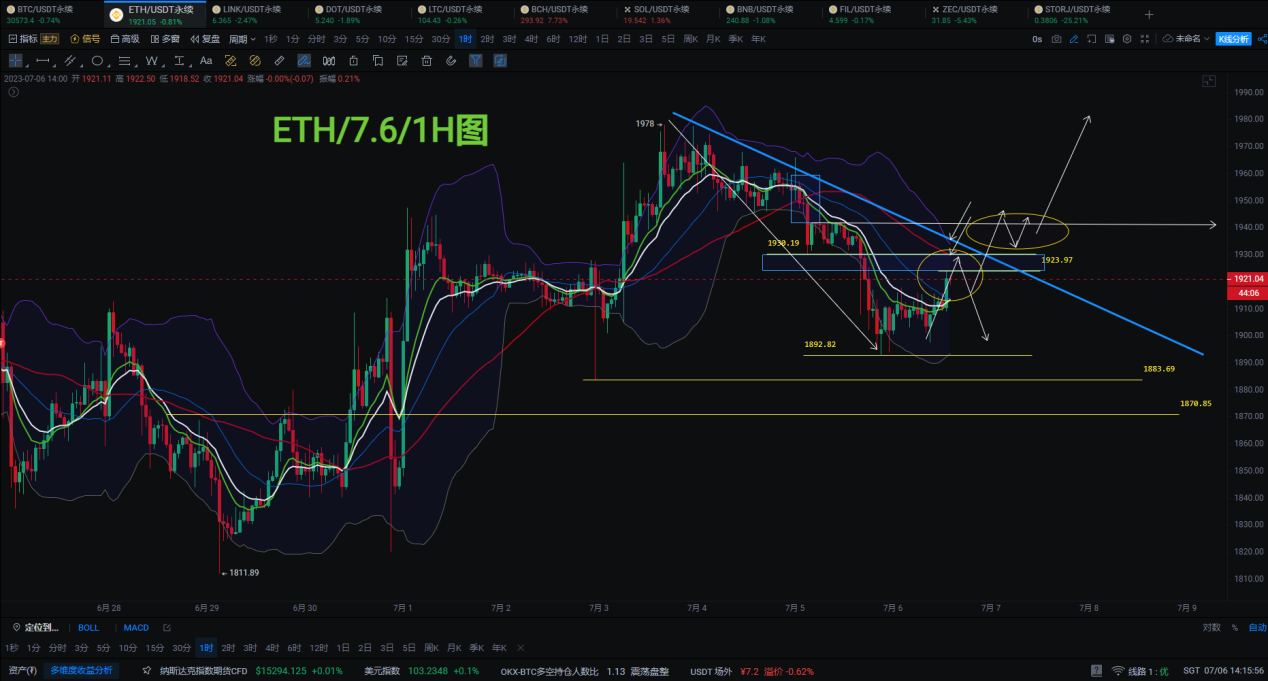This screenshot has height=681, width=1268.
Task: Close the bottom period bar with X
Action: click(x=520, y=648)
